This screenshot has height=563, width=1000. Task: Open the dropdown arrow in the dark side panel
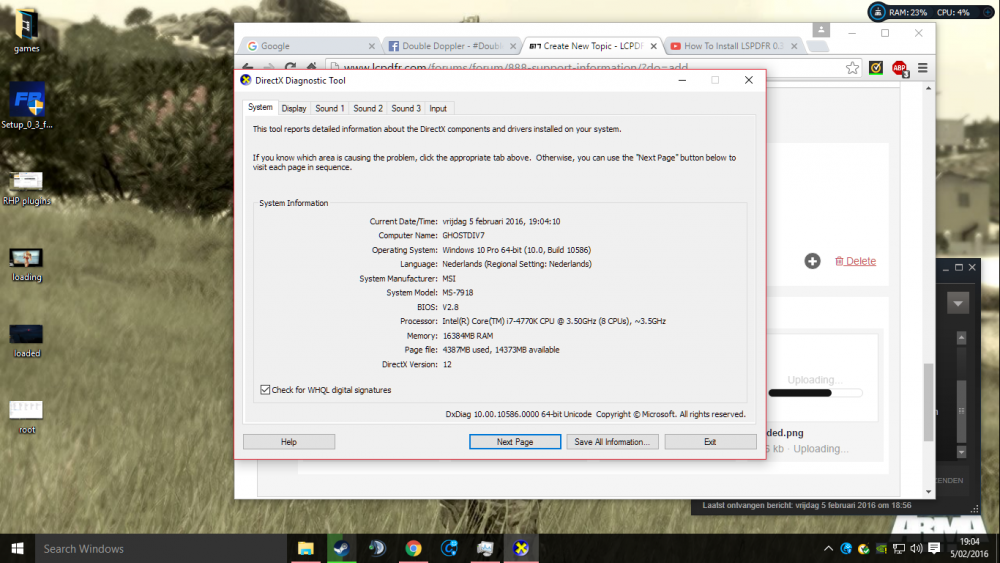958,303
